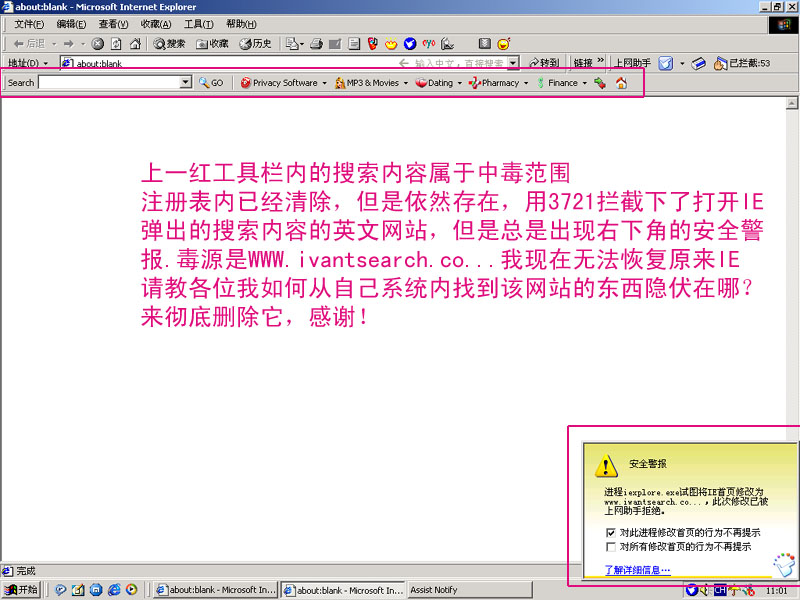The height and width of the screenshot is (600, 800).
Task: Open the 编辑(E) menu
Action: click(71, 24)
